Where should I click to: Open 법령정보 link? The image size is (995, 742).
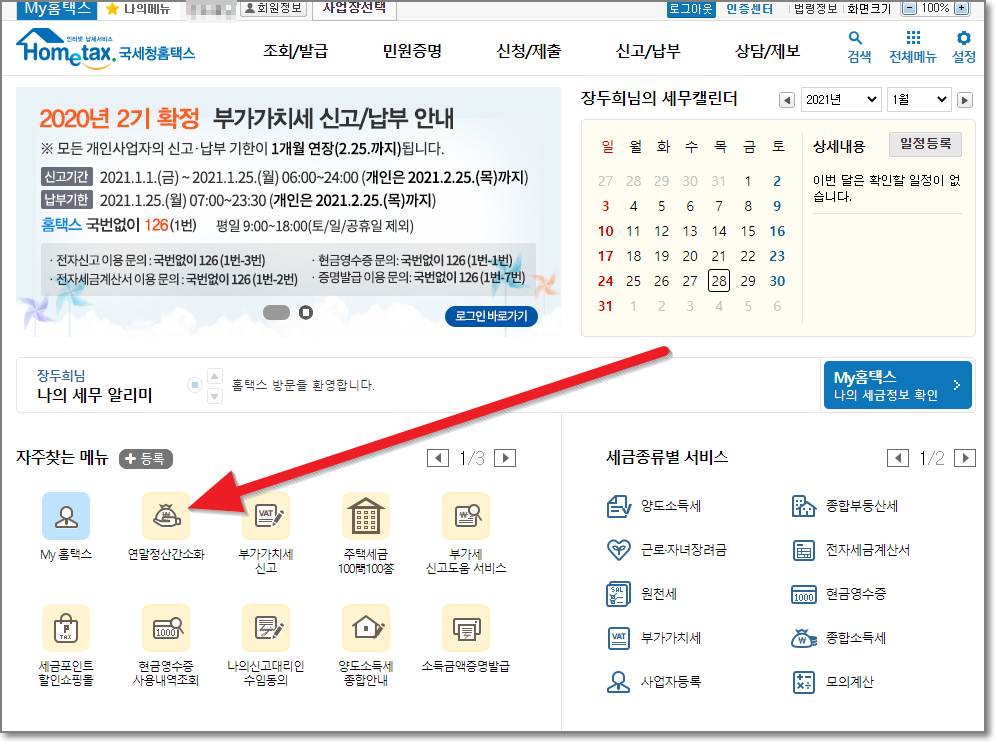815,9
